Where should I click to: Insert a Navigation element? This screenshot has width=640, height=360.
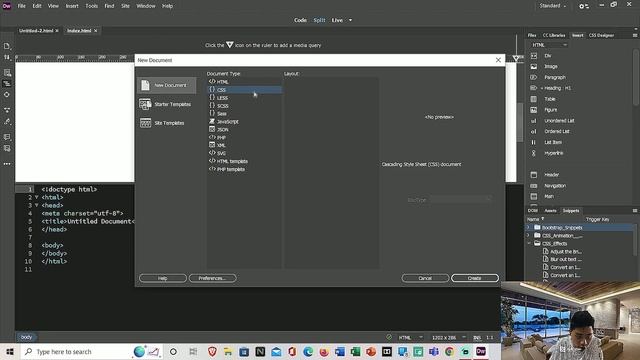point(555,186)
